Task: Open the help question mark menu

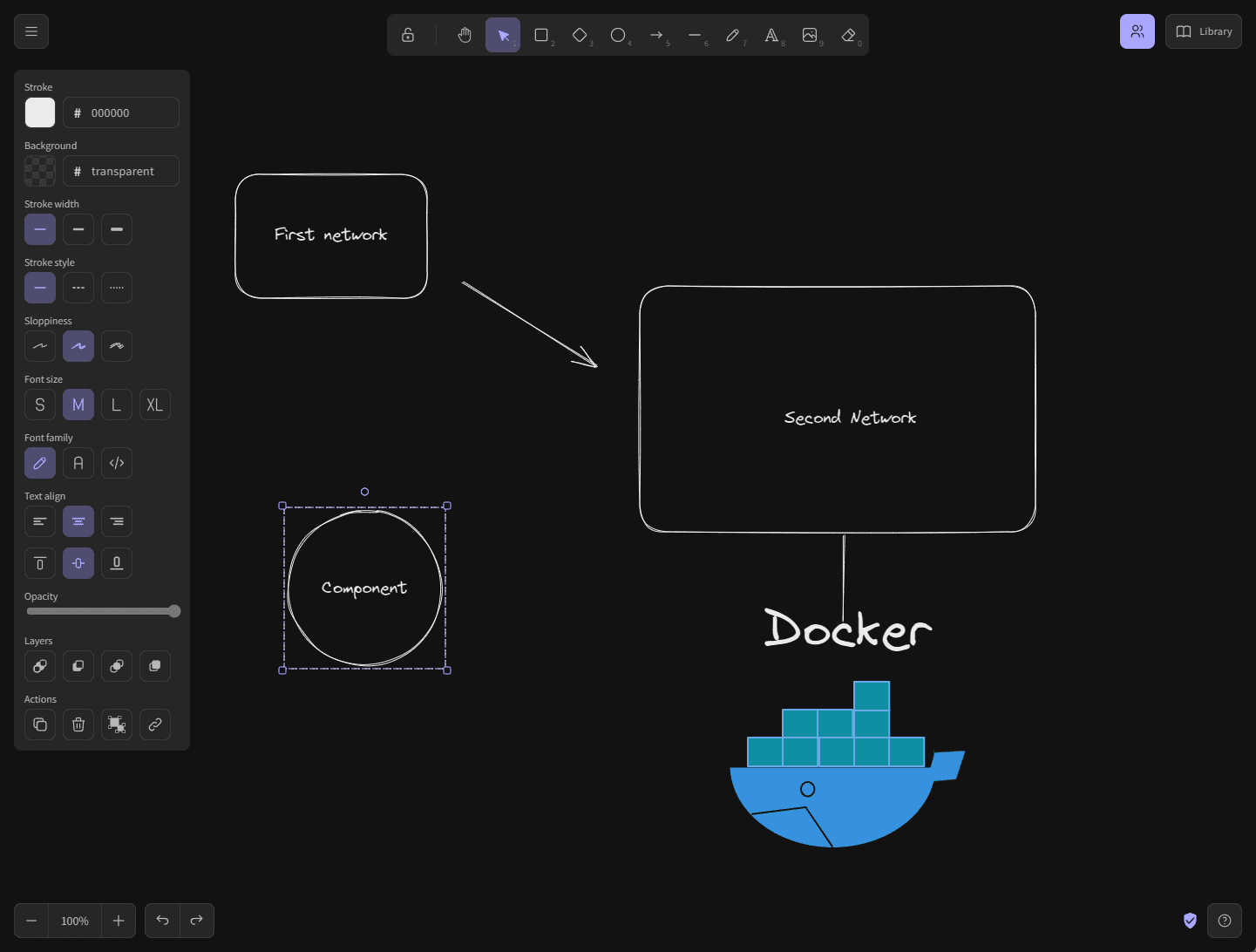Action: [1225, 921]
